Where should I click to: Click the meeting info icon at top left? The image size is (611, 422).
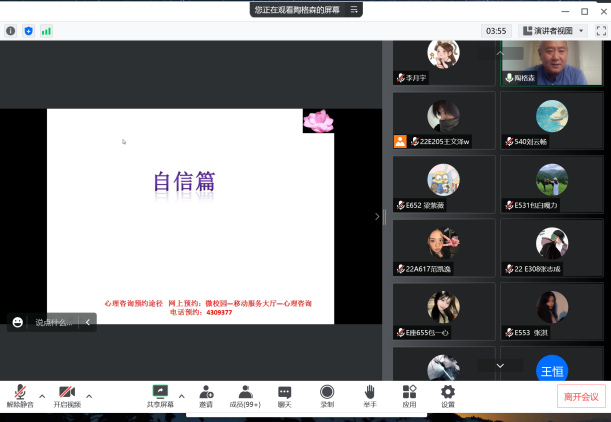pos(11,31)
